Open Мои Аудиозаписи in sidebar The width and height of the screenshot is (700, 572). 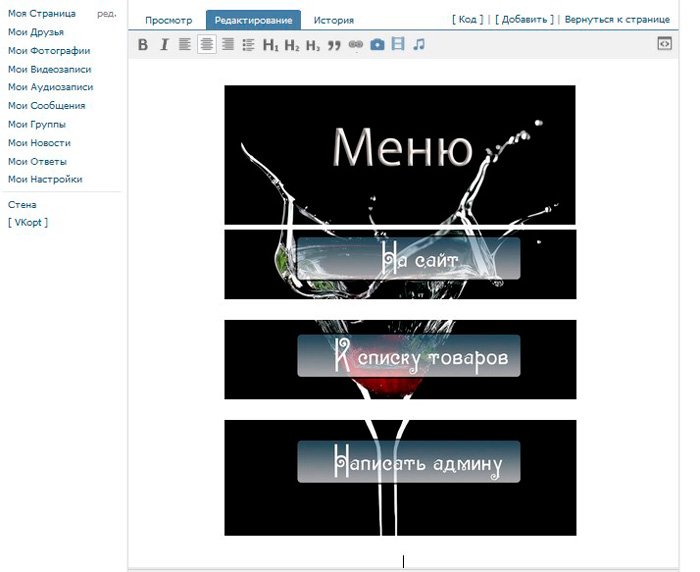pyautogui.click(x=50, y=87)
